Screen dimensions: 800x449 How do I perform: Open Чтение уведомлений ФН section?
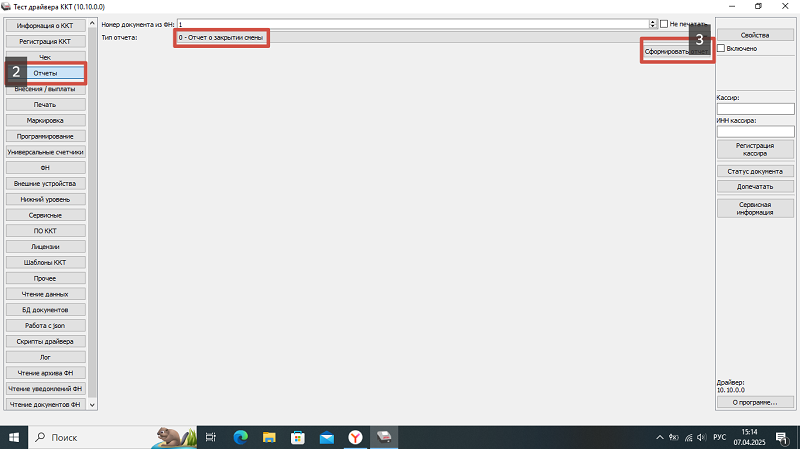[45, 389]
